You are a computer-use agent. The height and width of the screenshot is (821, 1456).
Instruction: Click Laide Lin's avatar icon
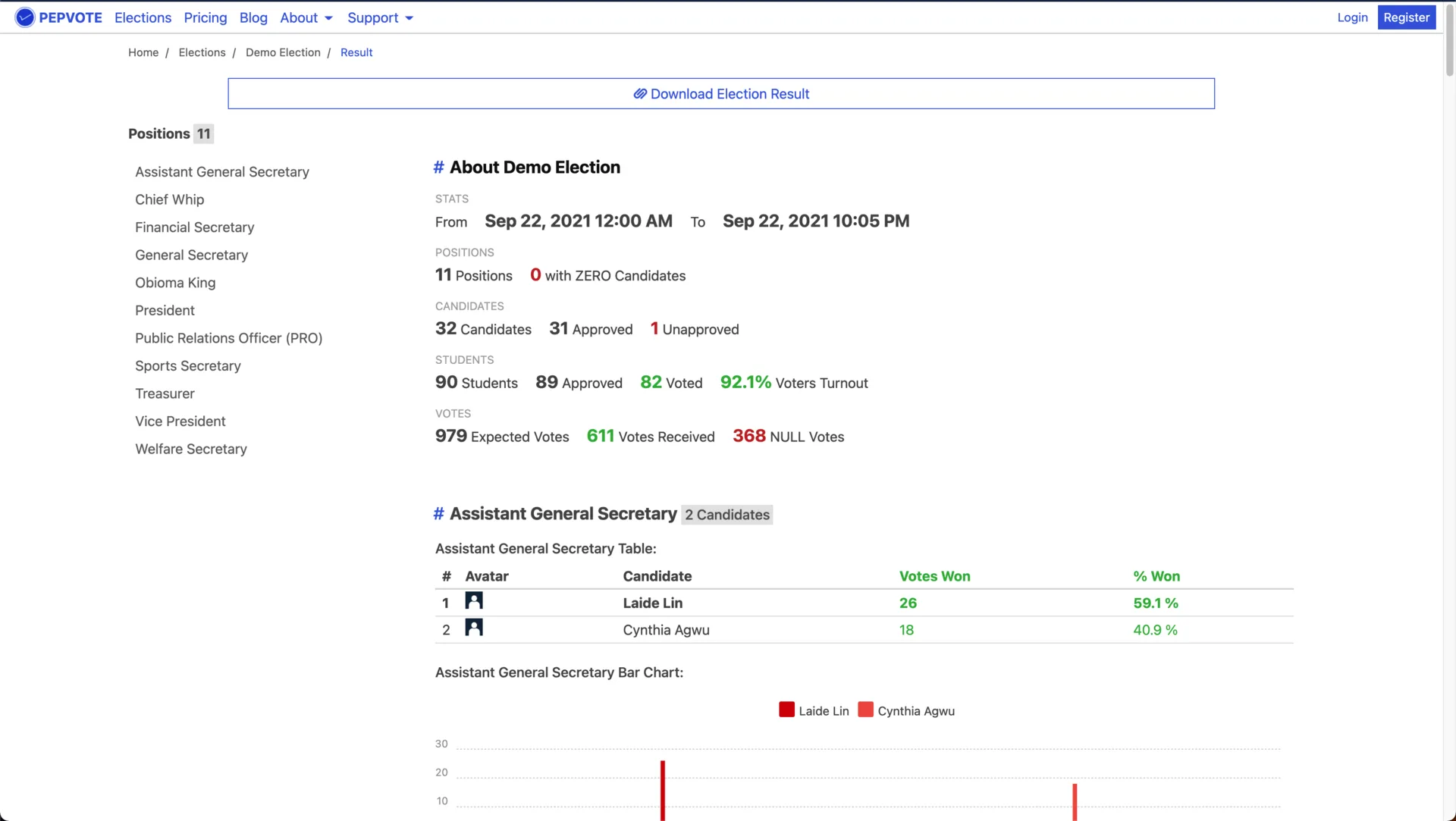(x=474, y=601)
